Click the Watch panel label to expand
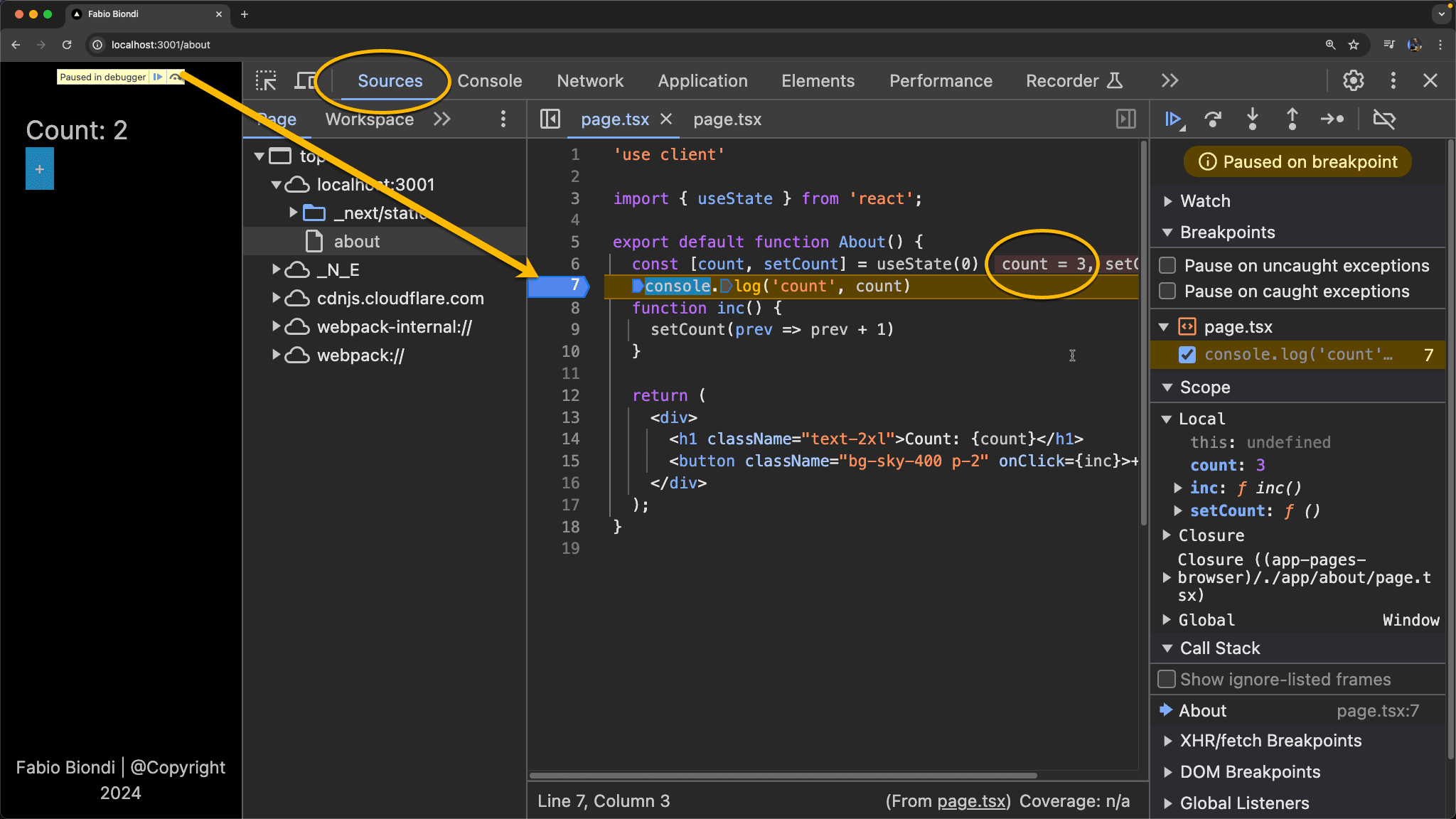The height and width of the screenshot is (819, 1456). tap(1205, 200)
